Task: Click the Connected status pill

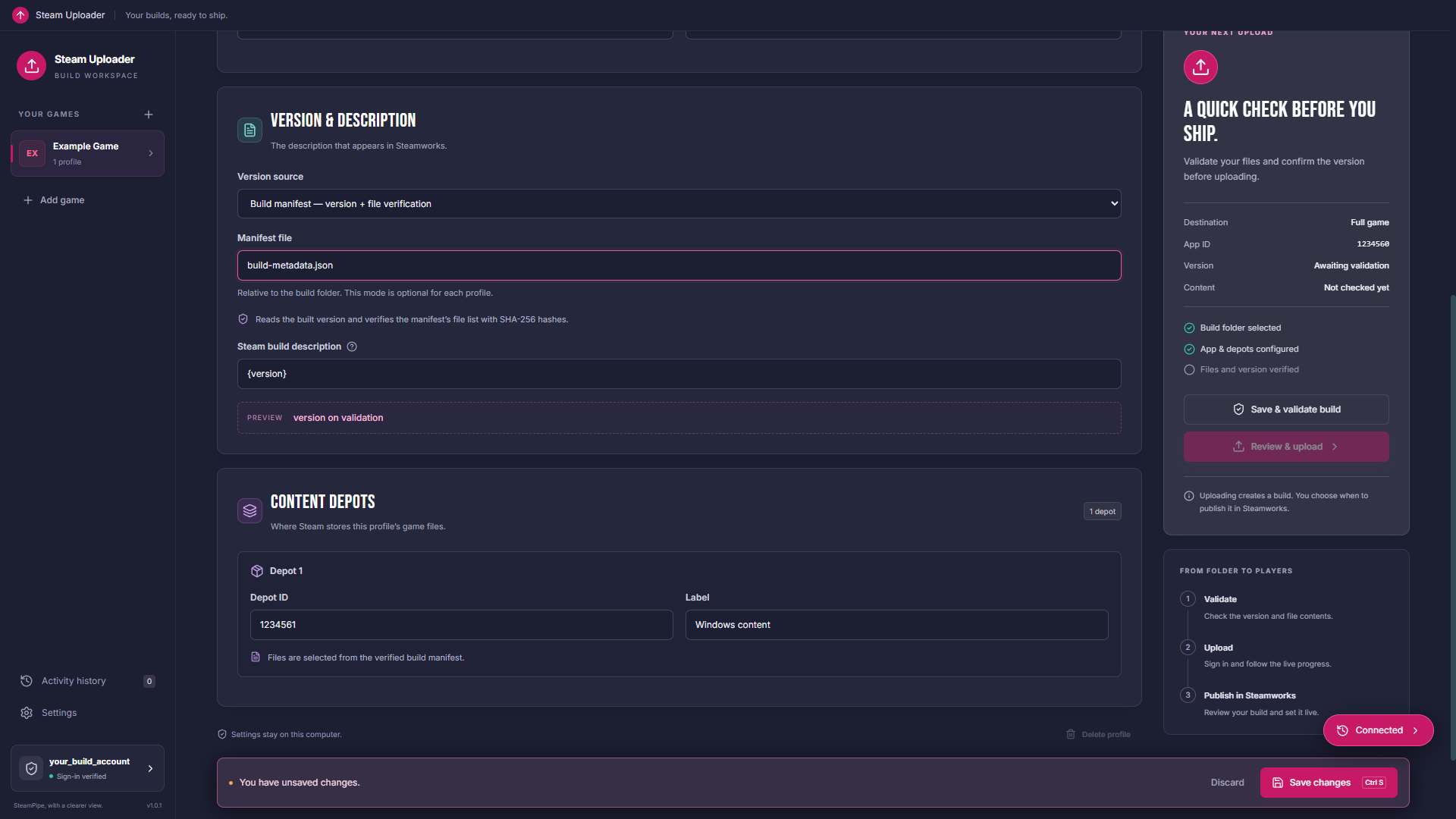Action: (1378, 730)
